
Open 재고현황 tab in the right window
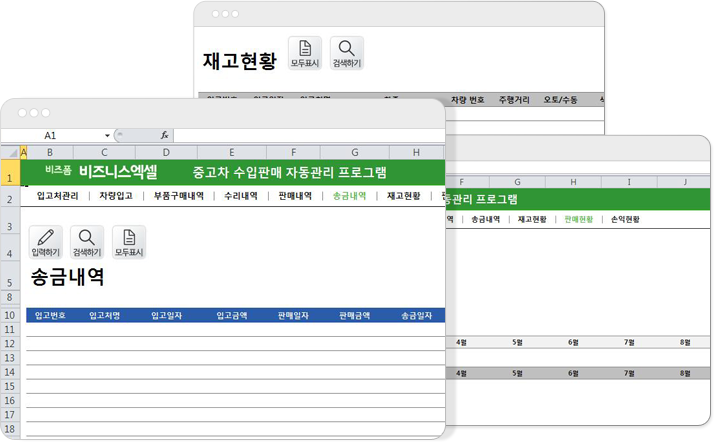pyautogui.click(x=532, y=219)
